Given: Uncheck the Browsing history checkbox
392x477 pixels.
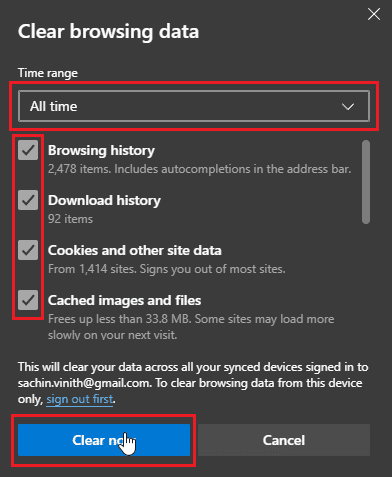Looking at the screenshot, I should pyautogui.click(x=28, y=150).
